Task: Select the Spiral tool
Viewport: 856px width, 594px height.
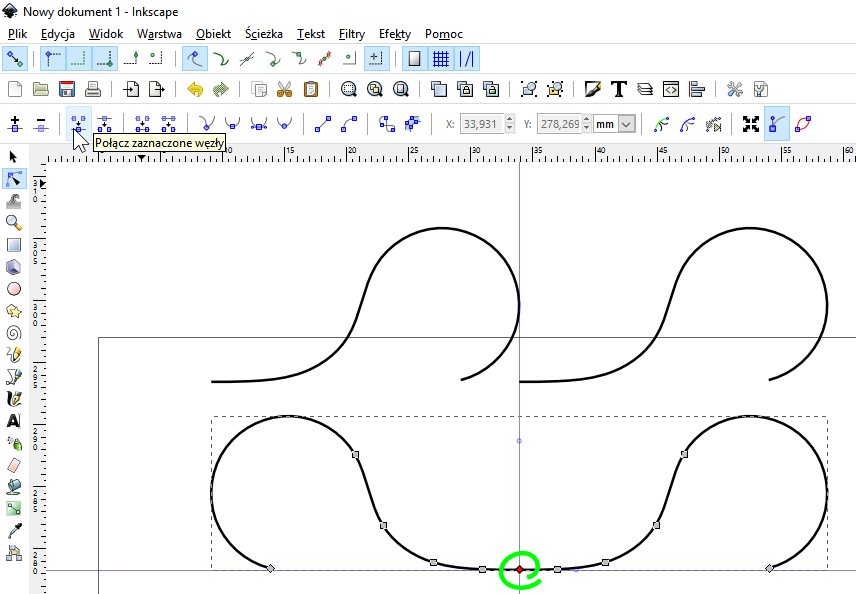Action: (14, 332)
